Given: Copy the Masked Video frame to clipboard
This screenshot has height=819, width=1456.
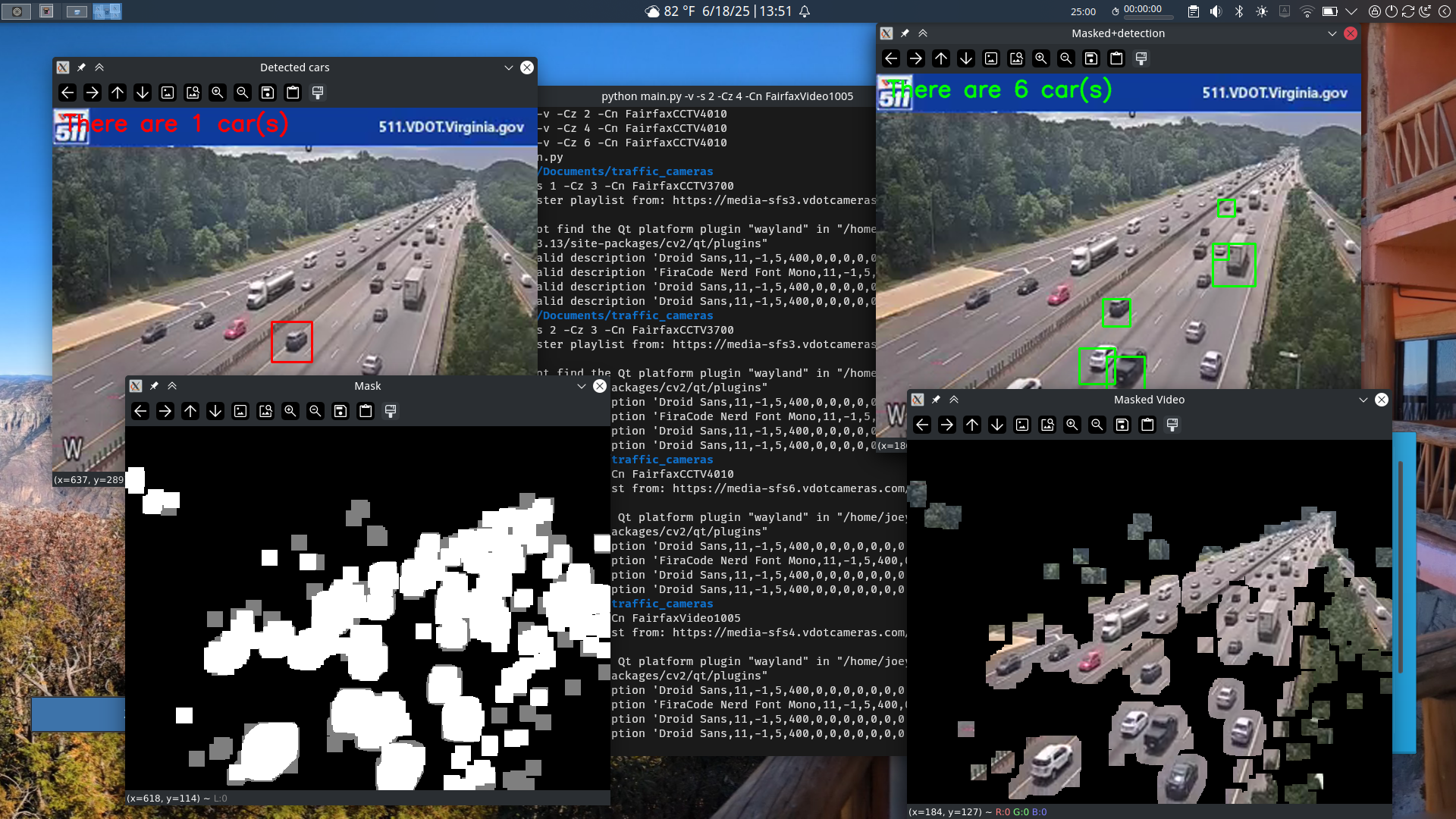Looking at the screenshot, I should point(1147,425).
